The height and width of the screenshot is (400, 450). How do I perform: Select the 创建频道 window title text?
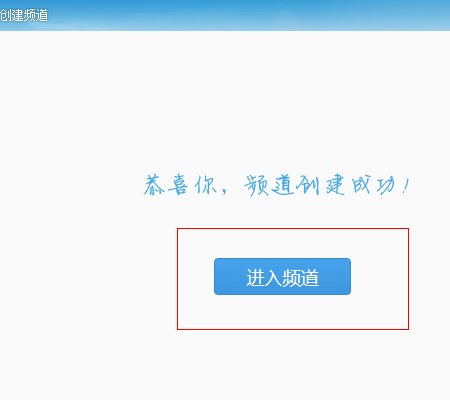point(24,15)
